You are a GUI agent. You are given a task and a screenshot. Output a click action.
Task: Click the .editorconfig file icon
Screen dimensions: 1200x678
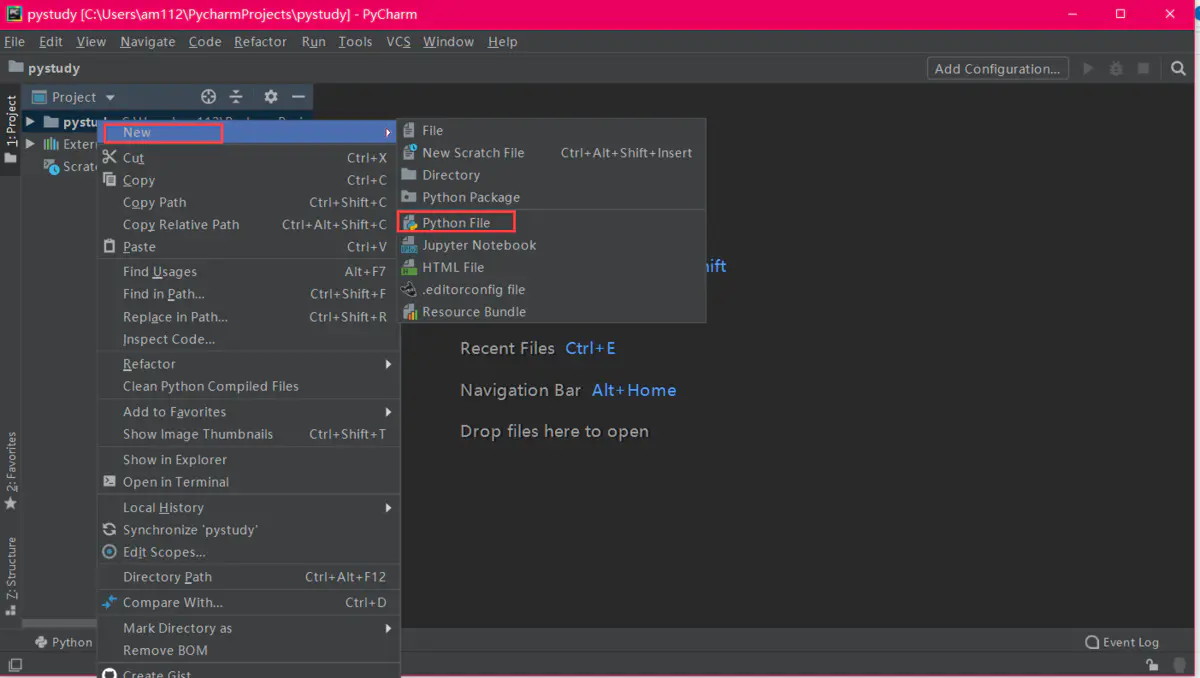click(x=410, y=289)
